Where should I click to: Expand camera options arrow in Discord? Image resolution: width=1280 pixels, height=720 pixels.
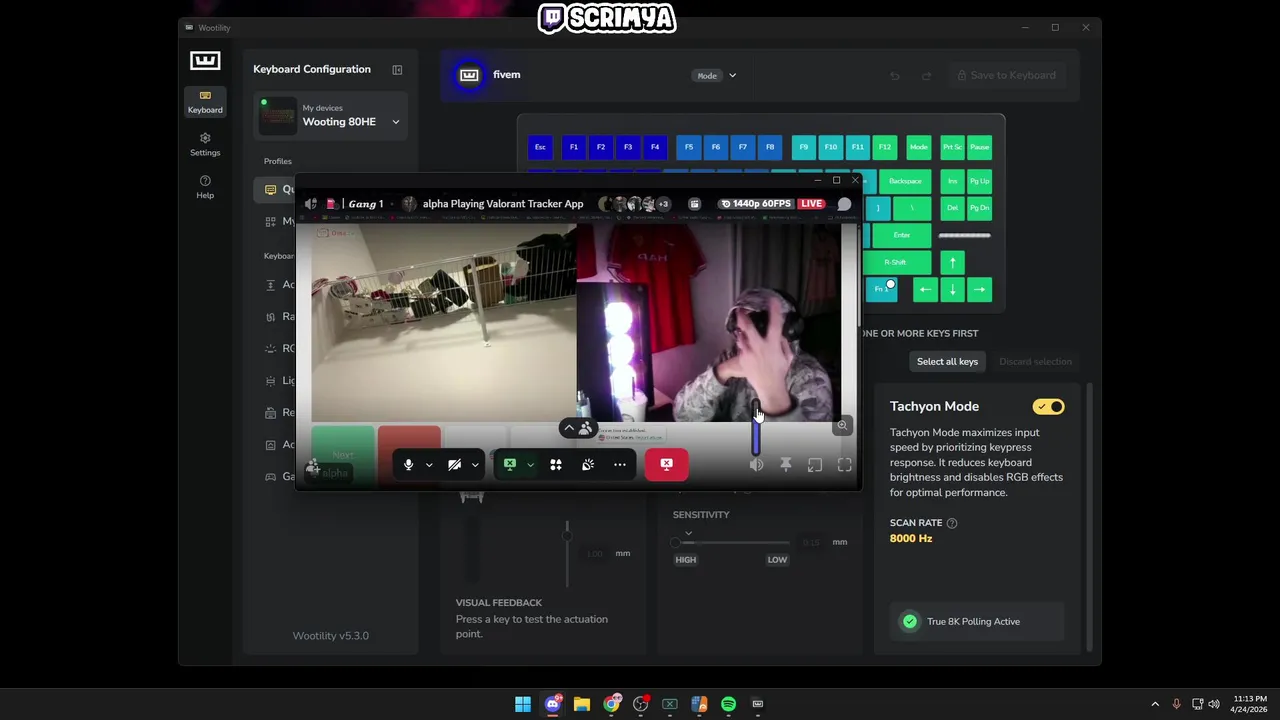(475, 464)
